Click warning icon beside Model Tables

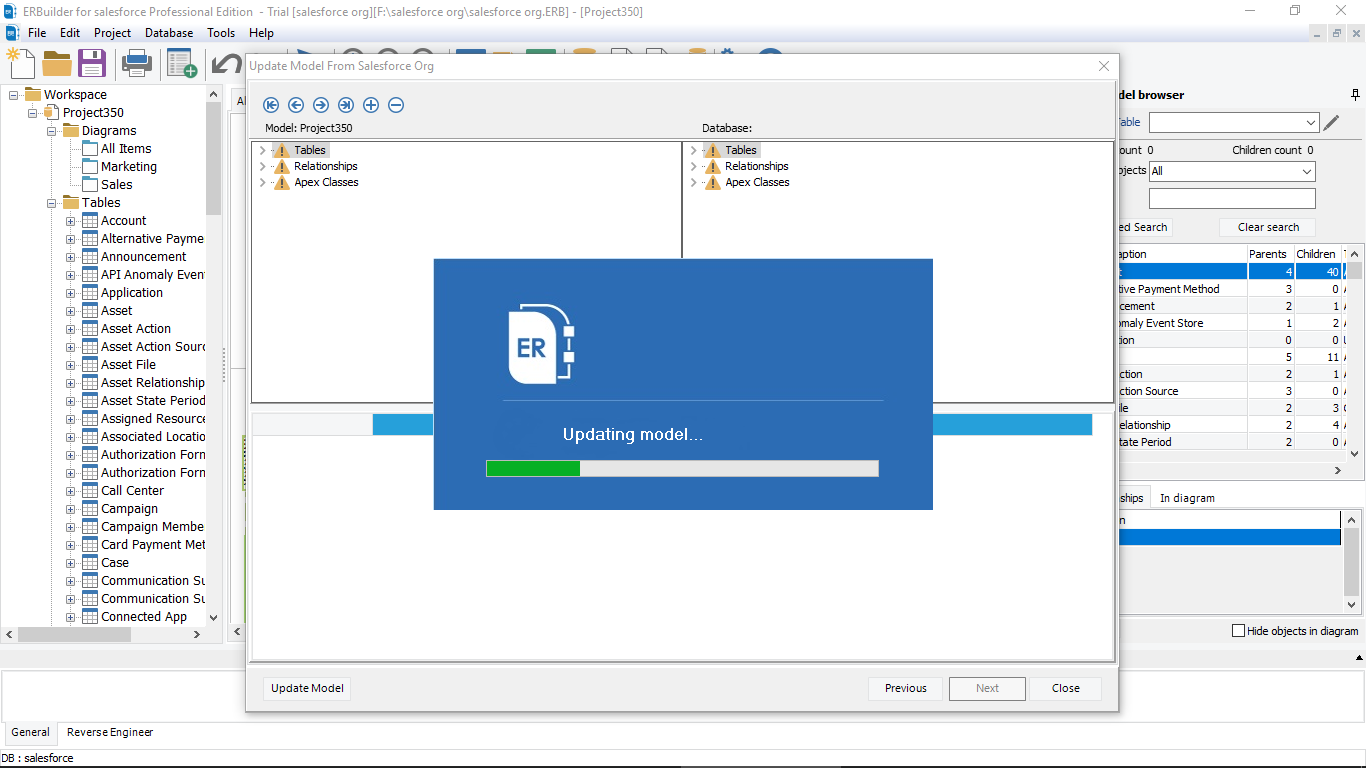coord(282,151)
